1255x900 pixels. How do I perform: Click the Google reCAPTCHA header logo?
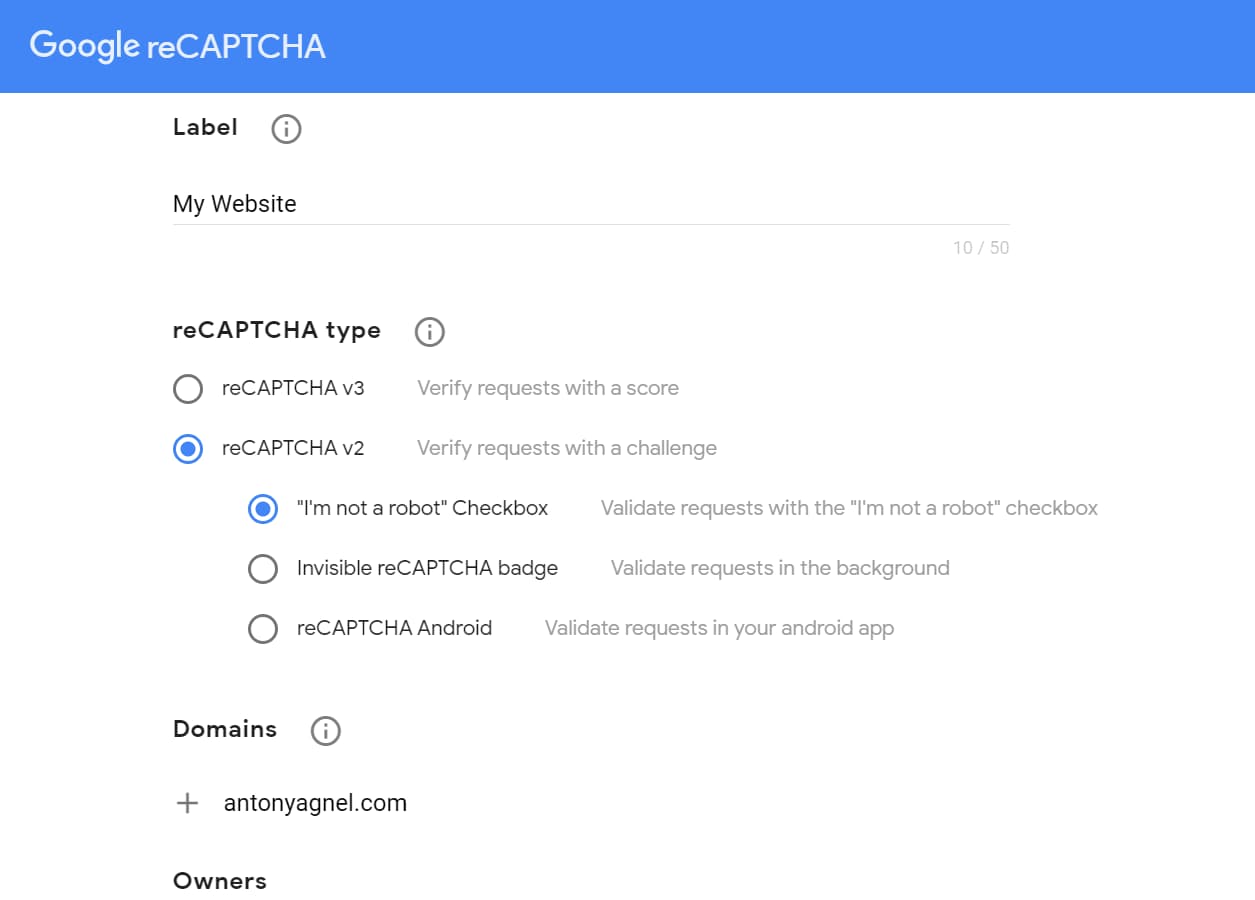176,46
